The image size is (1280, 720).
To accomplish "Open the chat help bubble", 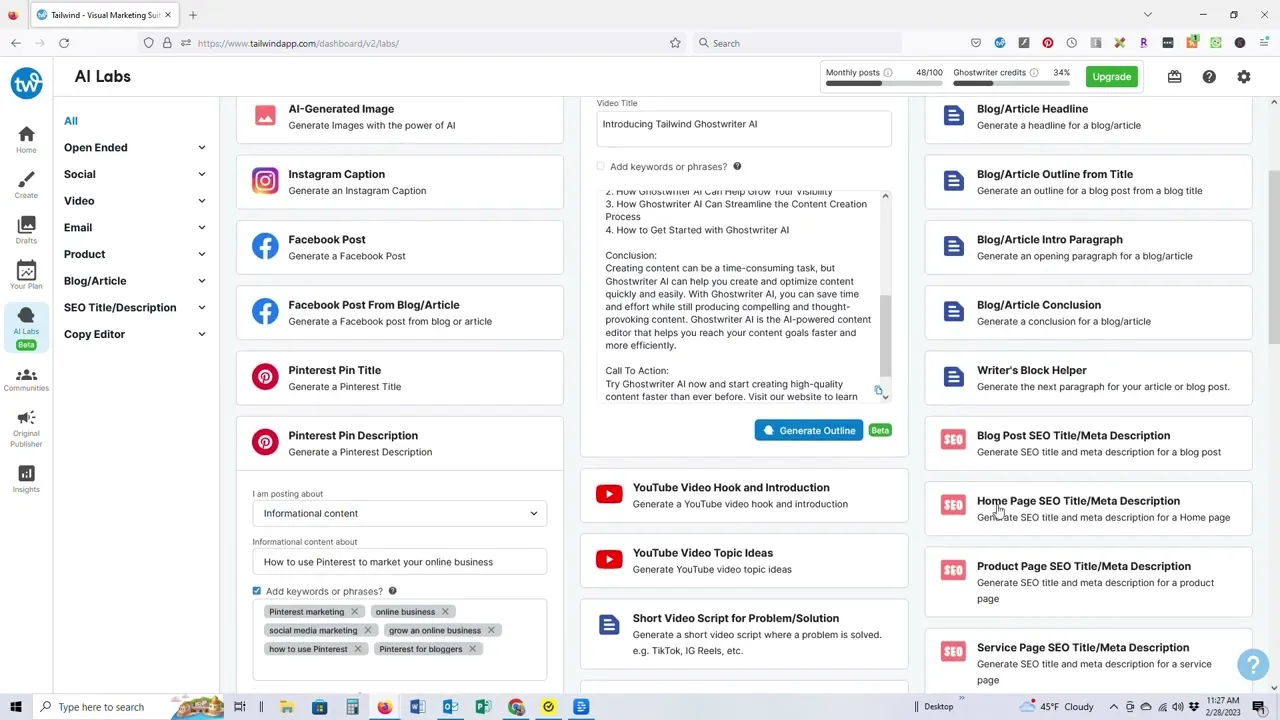I will coord(1253,665).
